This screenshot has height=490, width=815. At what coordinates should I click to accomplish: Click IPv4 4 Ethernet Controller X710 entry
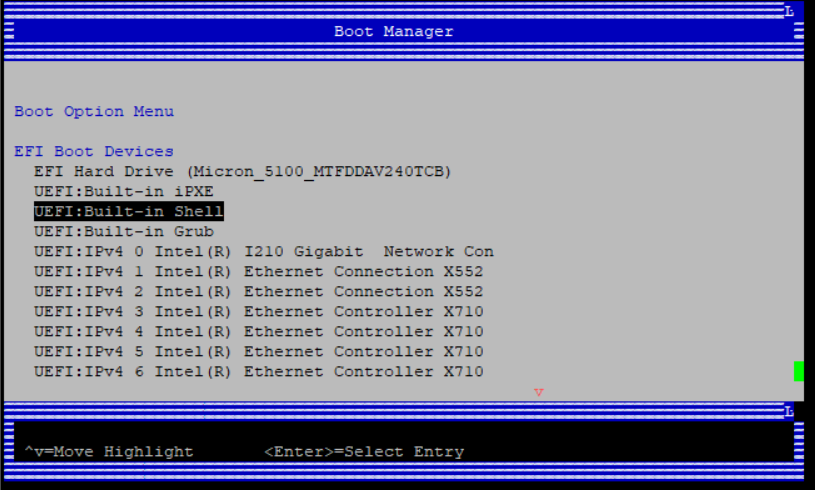258,332
